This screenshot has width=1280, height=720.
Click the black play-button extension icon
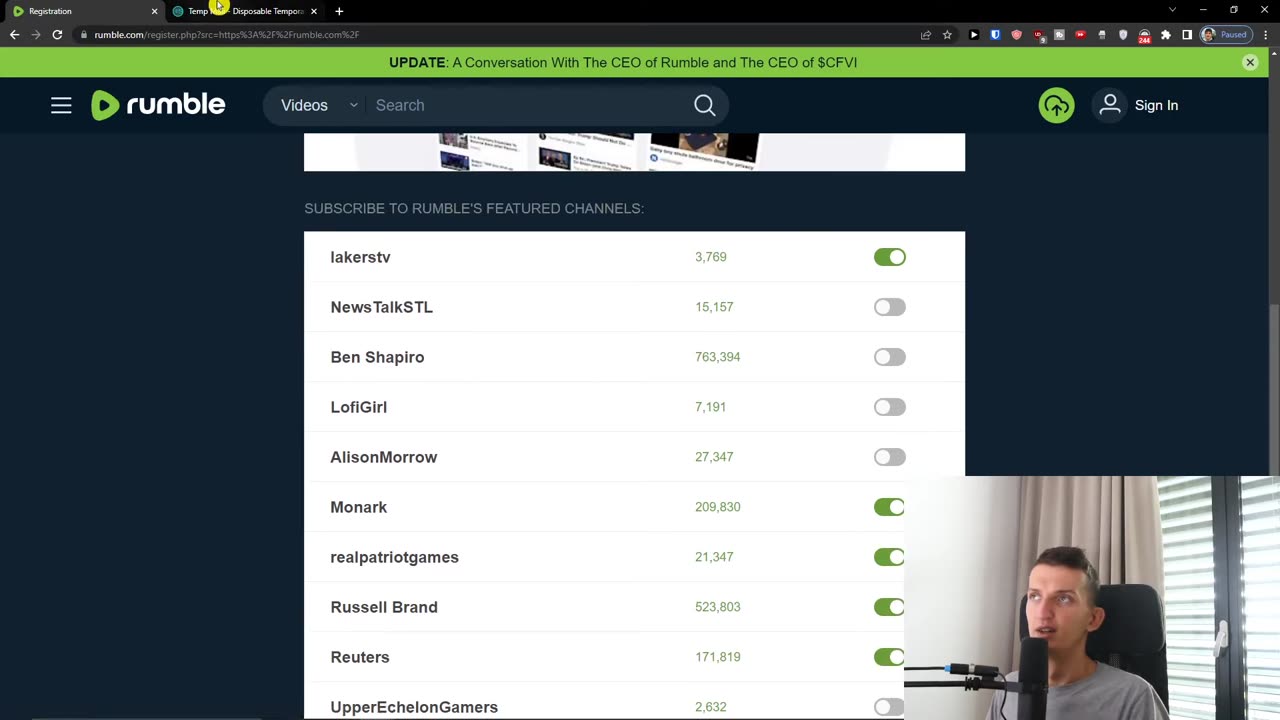point(974,35)
